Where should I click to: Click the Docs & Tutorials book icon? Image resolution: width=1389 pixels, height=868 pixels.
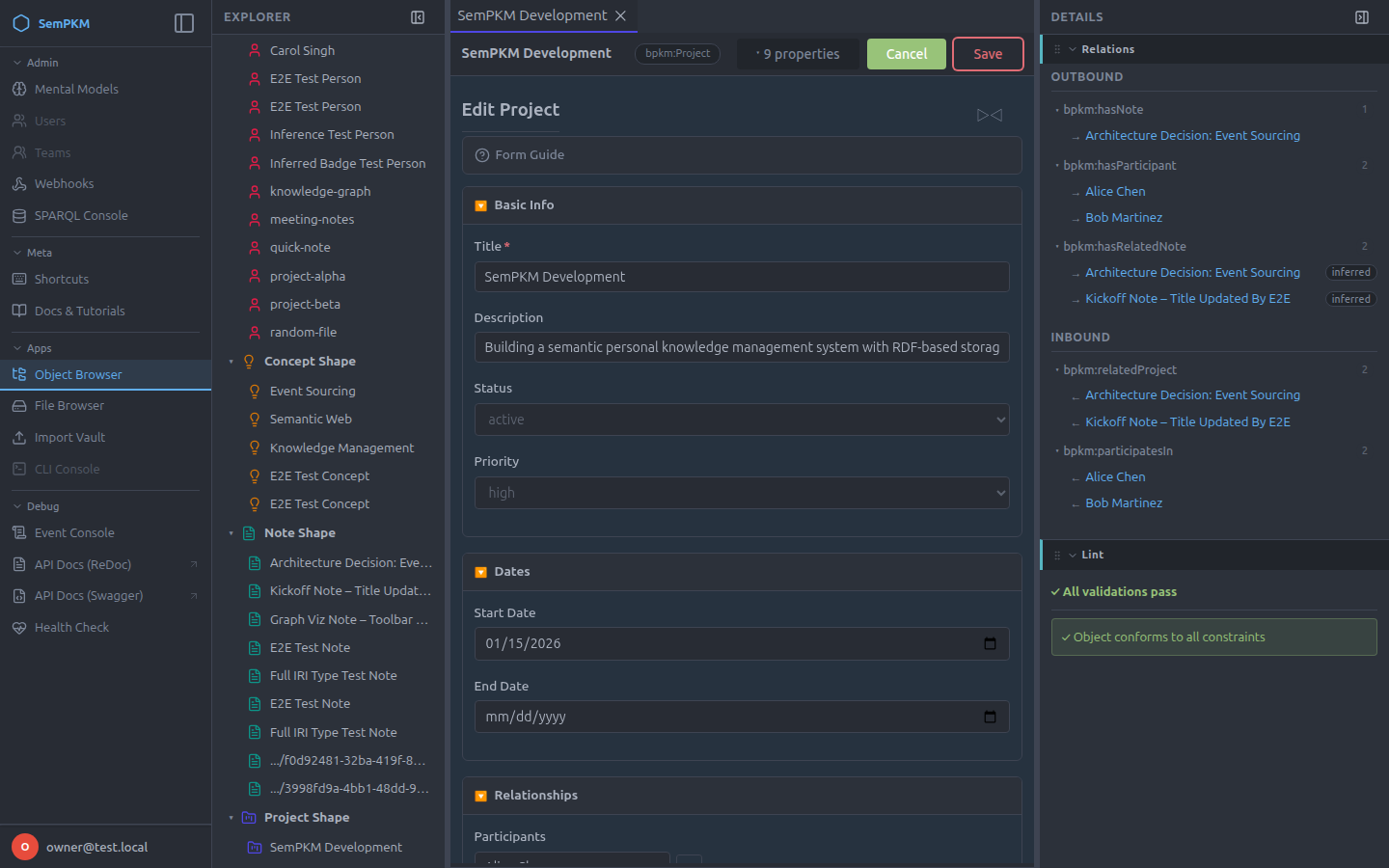tap(19, 311)
